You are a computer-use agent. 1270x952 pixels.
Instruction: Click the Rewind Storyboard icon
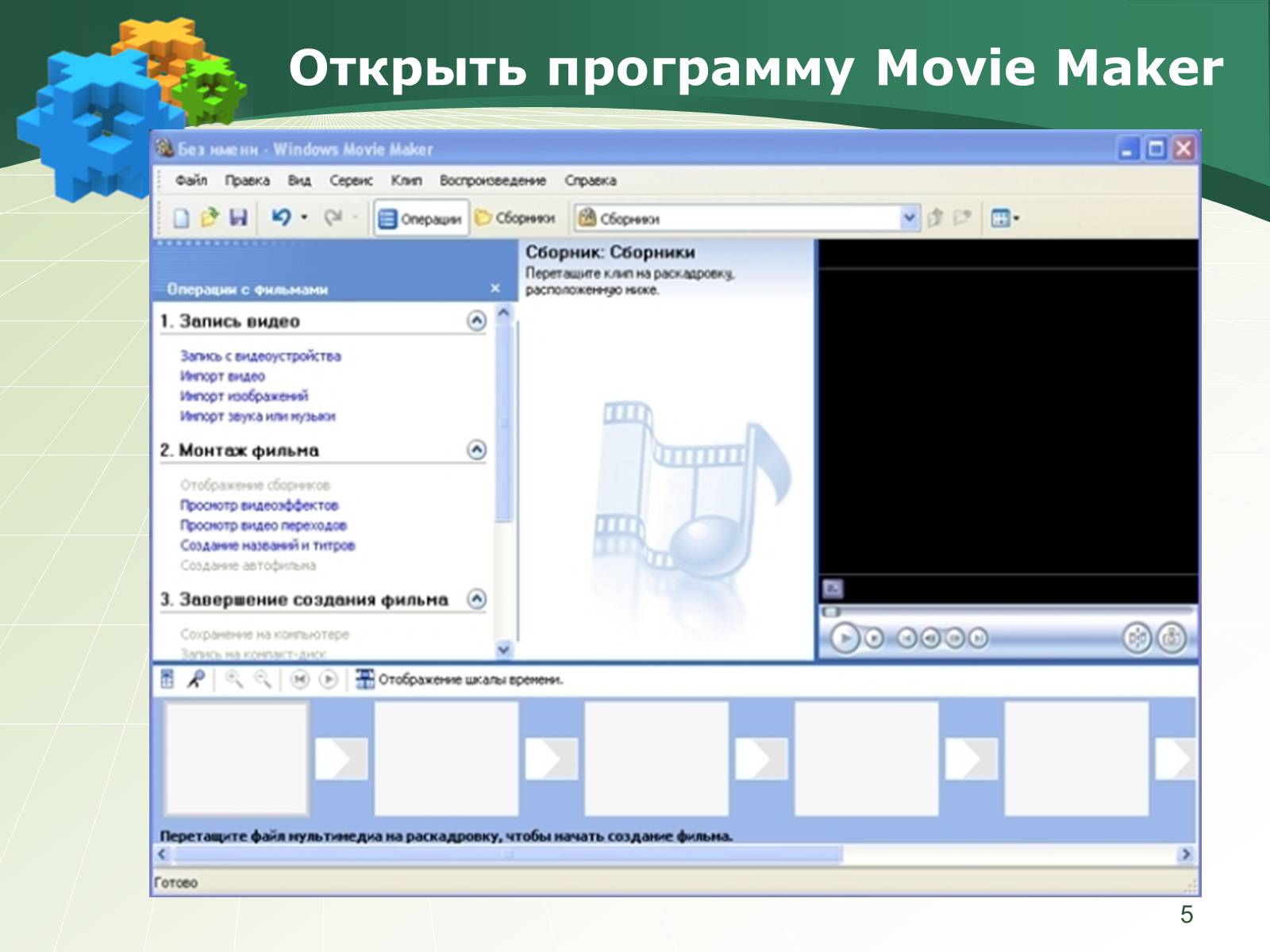coord(299,679)
